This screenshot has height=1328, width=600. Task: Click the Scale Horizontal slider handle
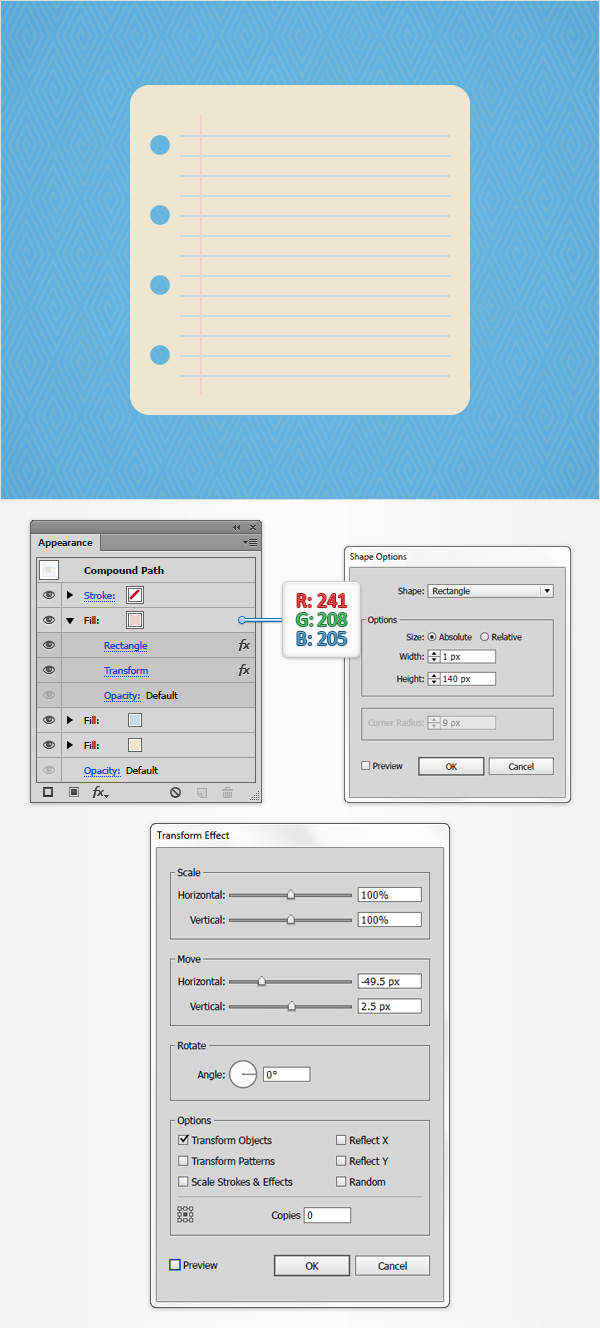291,895
